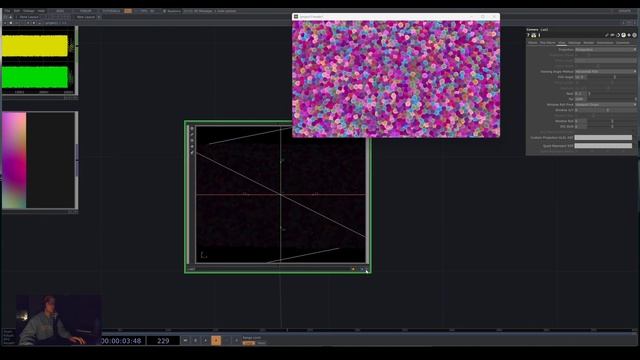The image size is (640, 360).
Task: Open the Dialogs menu
Action: (x=29, y=11)
